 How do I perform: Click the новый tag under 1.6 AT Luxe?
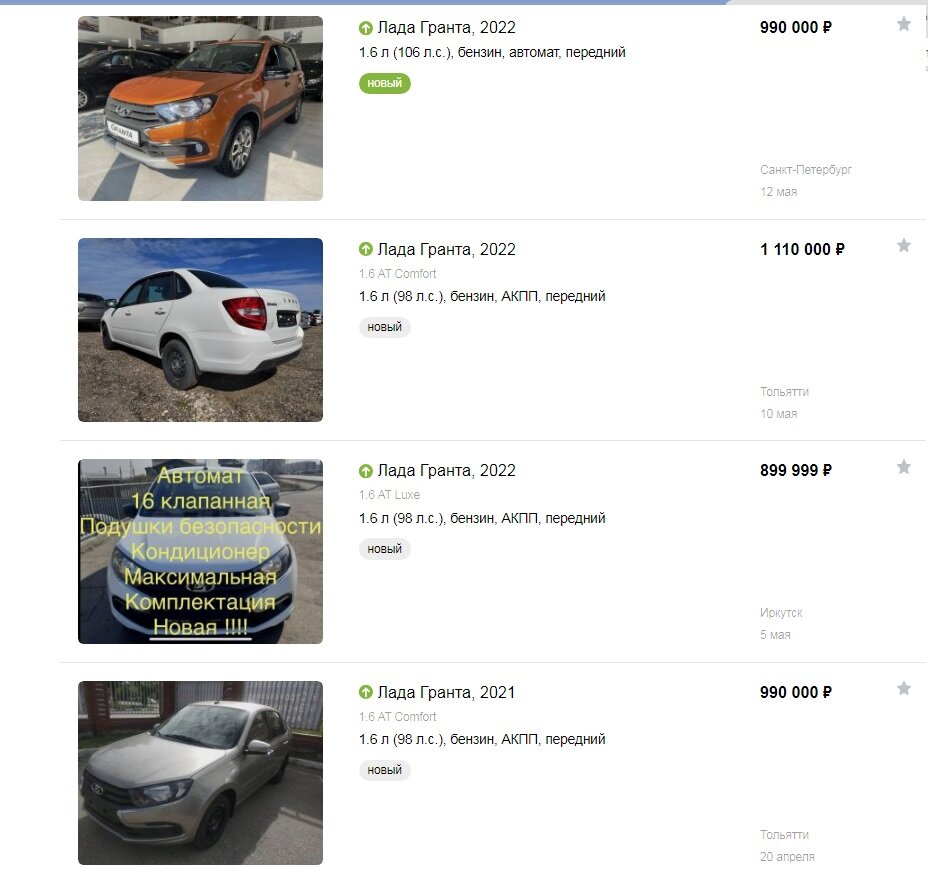[385, 549]
